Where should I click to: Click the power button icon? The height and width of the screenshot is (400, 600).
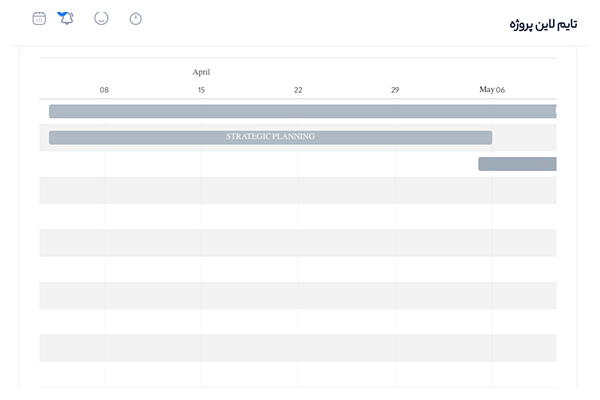pos(136,18)
